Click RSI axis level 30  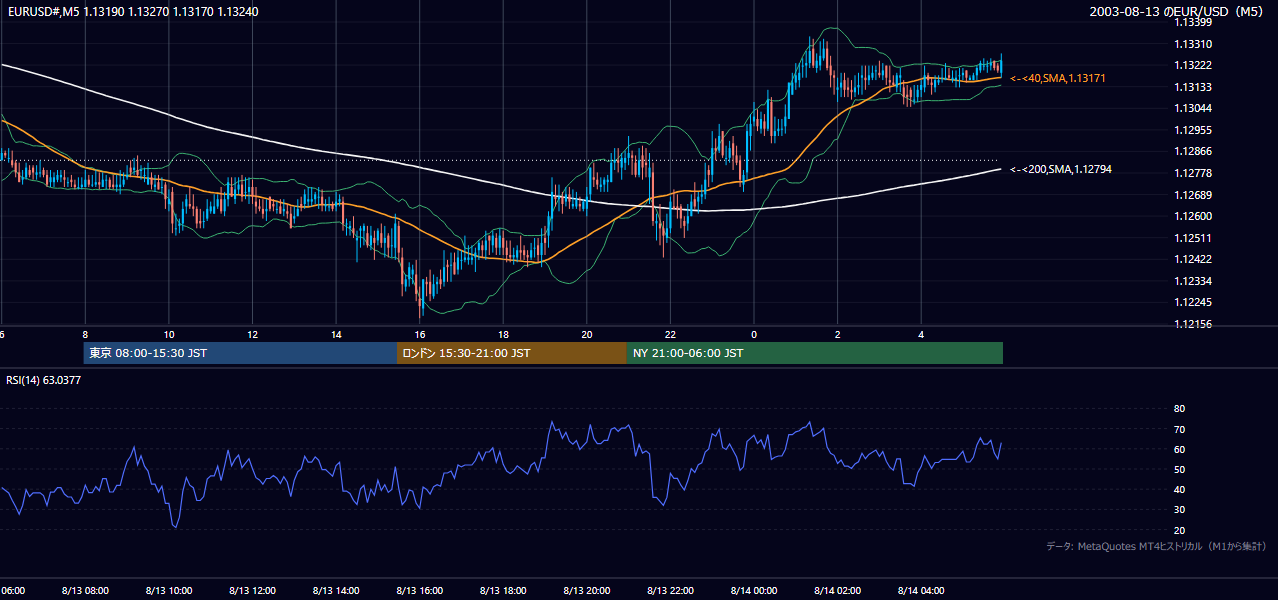(1179, 510)
